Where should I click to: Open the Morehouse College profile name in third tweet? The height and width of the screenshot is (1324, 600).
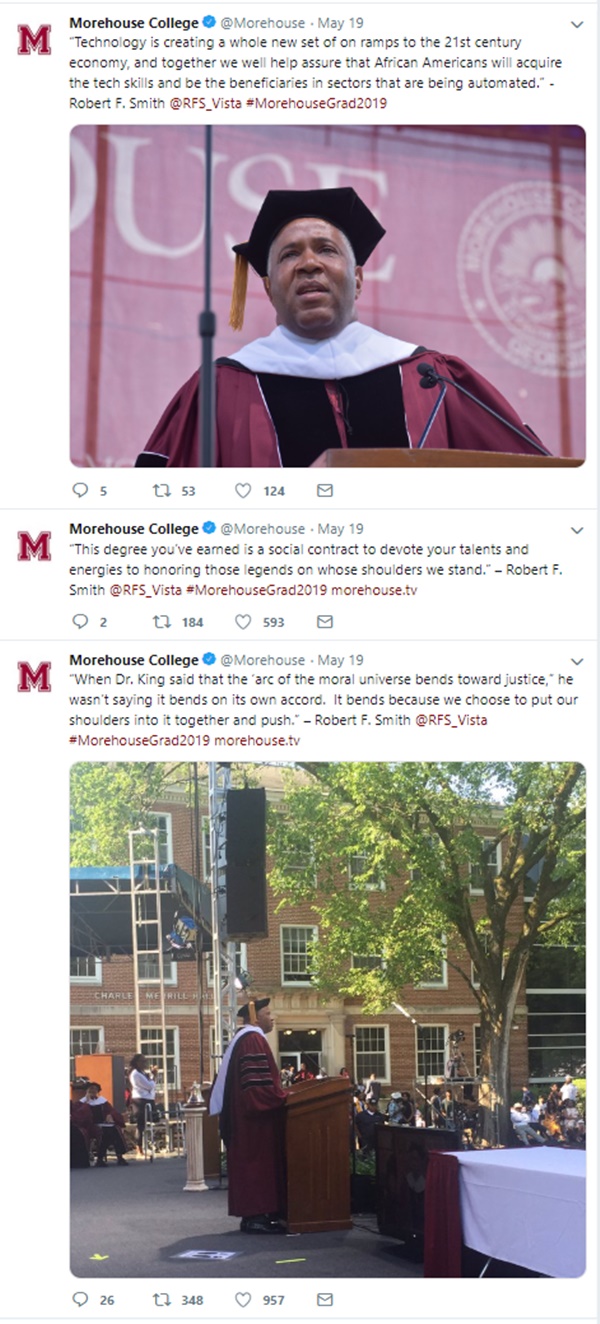click(134, 660)
